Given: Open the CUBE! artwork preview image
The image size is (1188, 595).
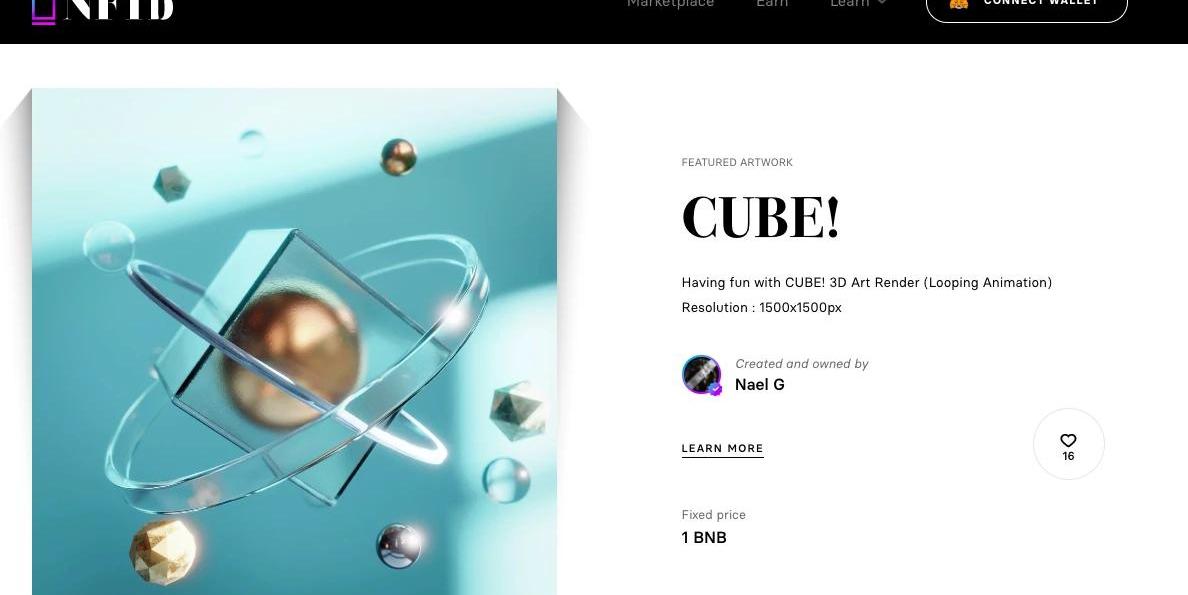Looking at the screenshot, I should pos(294,342).
